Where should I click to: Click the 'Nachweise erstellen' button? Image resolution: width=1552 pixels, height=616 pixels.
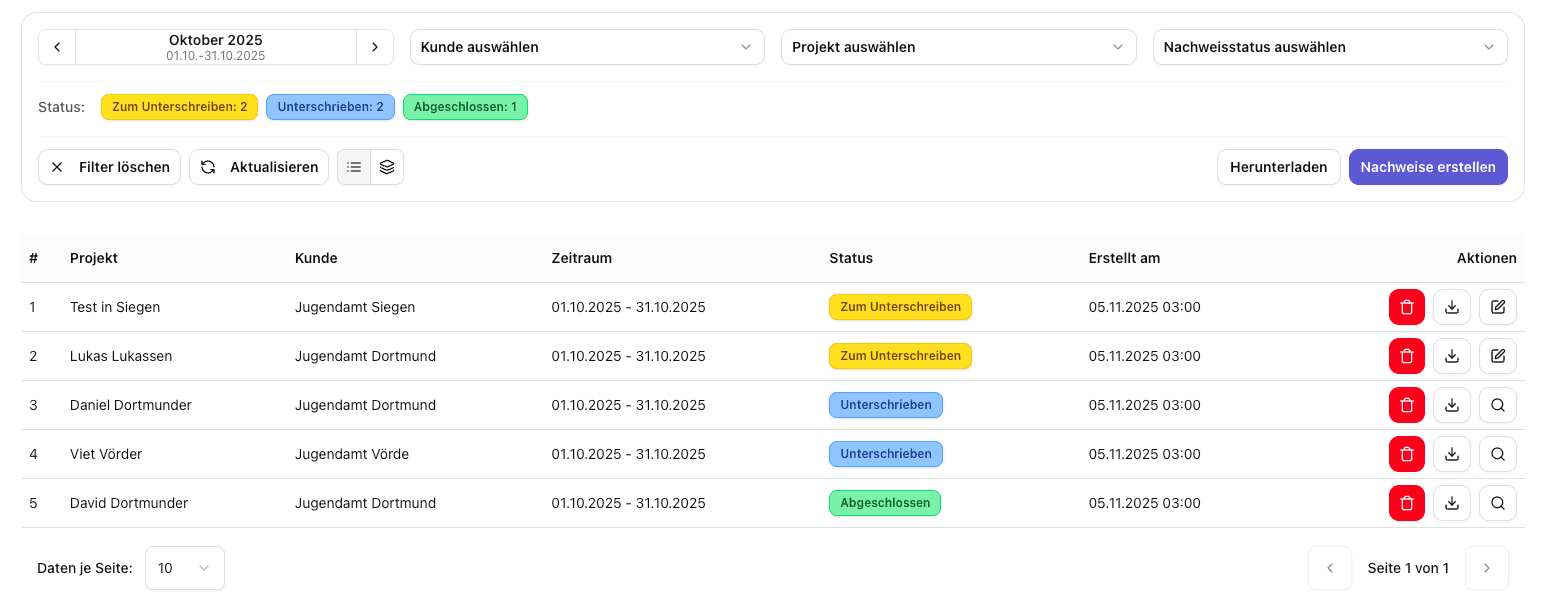coord(1427,167)
